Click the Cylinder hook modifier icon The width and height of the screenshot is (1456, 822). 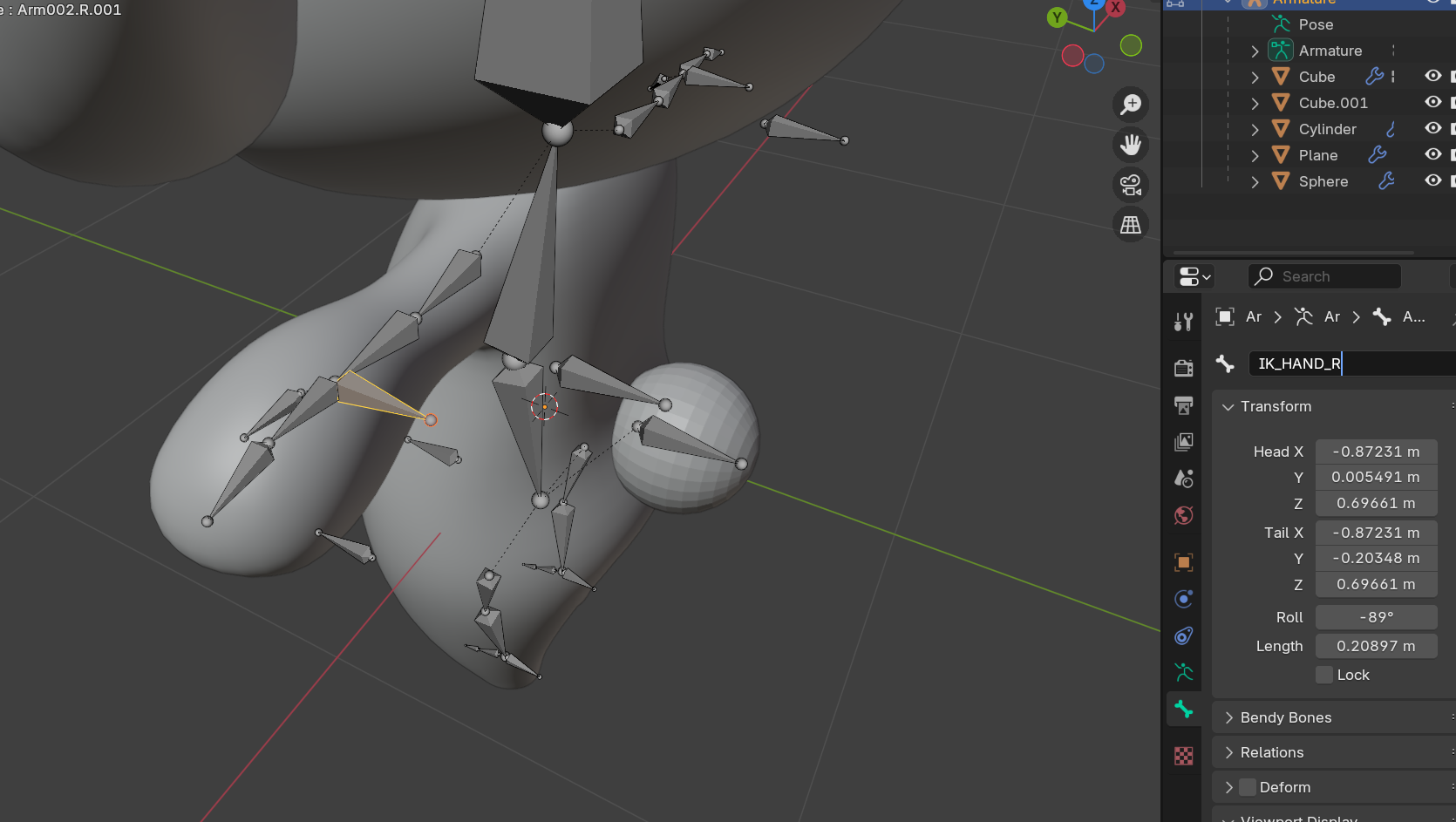(1391, 129)
